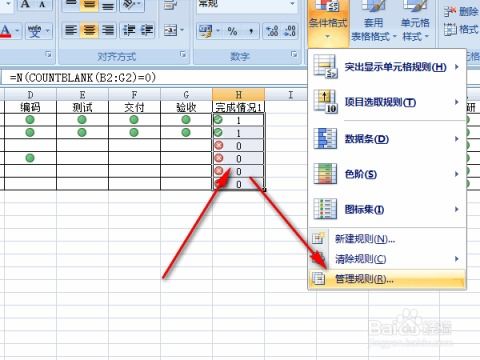Increase decimal places

(272, 31)
